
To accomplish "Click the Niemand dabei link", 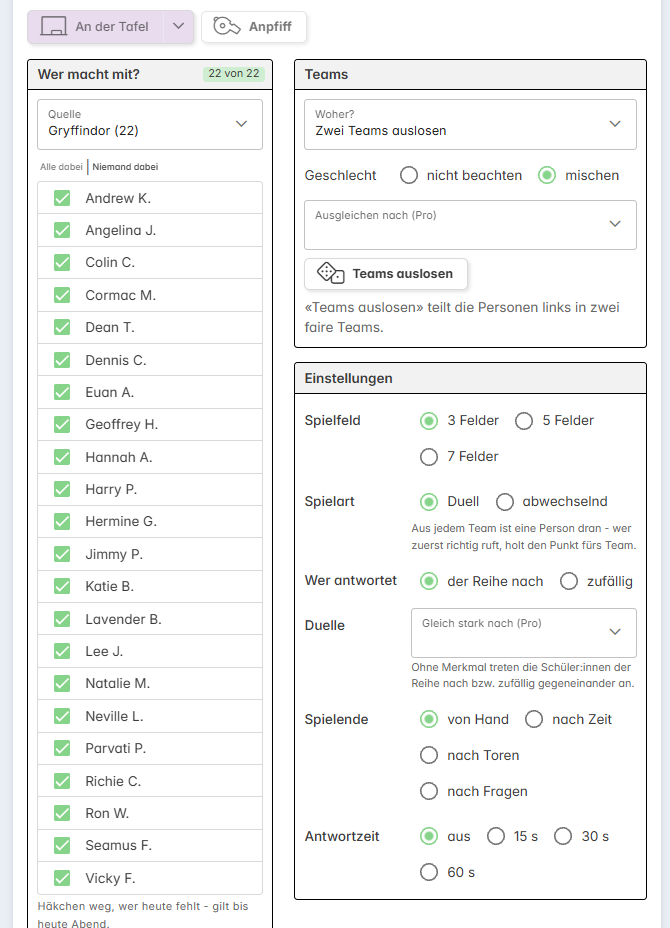I will [125, 167].
